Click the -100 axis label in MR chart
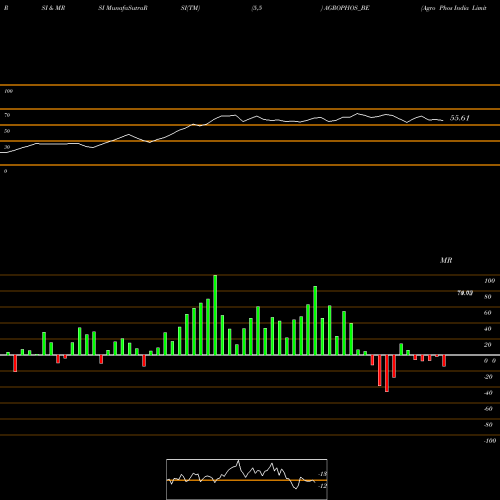The width and height of the screenshot is (500, 500). coord(490,441)
